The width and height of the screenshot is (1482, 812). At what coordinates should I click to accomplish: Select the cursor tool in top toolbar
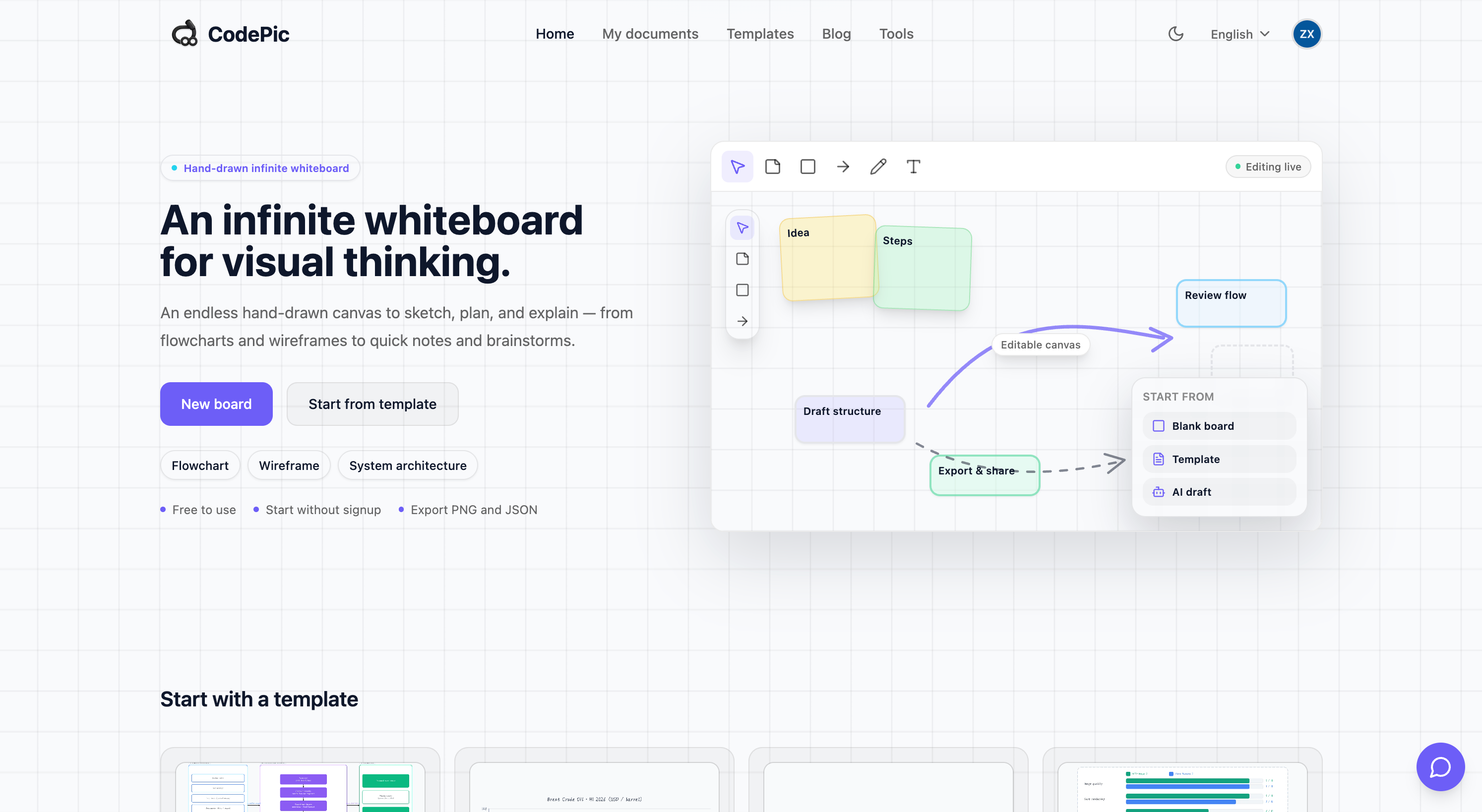[x=737, y=167]
